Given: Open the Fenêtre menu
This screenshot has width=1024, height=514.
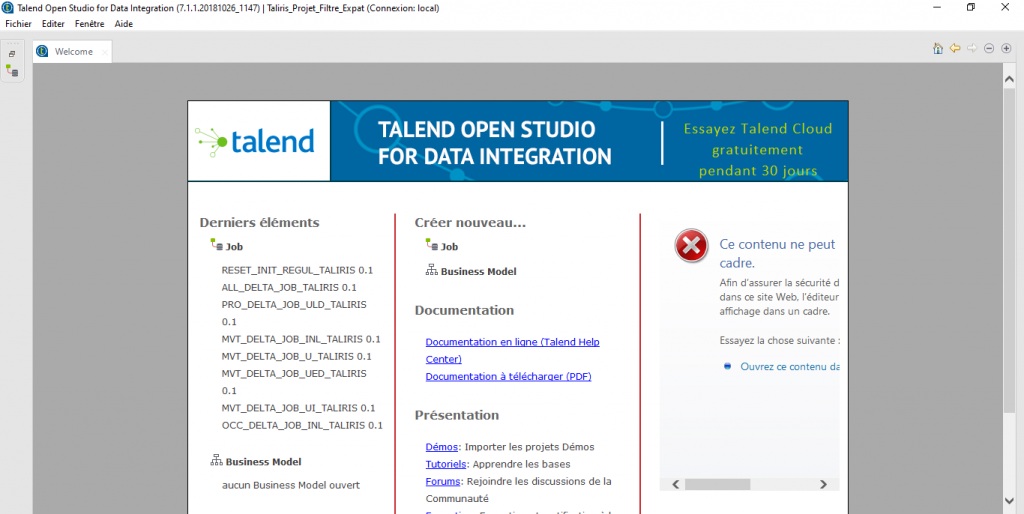Looking at the screenshot, I should point(89,24).
